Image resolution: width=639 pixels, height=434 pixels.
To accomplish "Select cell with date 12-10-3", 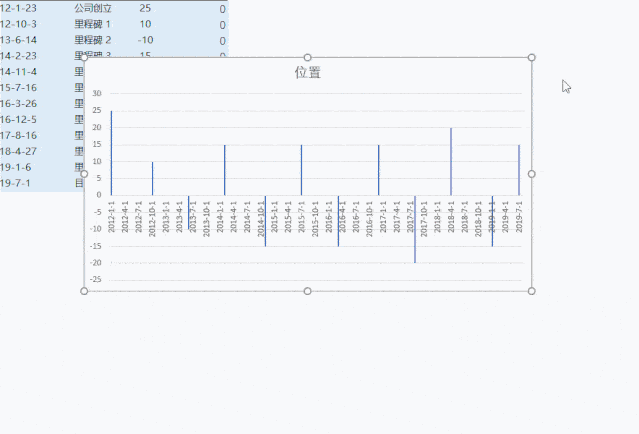I will click(18, 24).
